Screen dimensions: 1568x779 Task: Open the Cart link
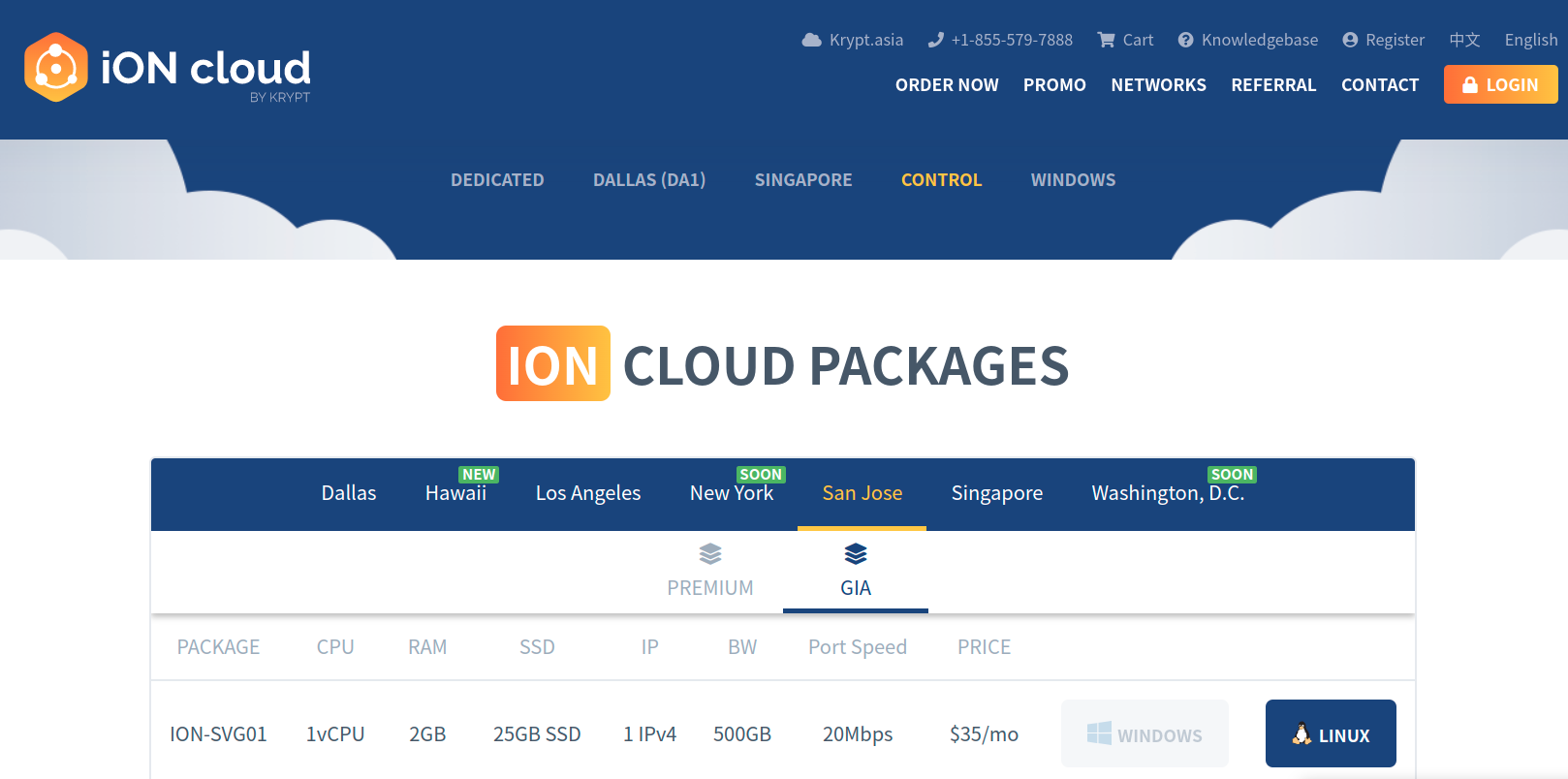(1125, 40)
